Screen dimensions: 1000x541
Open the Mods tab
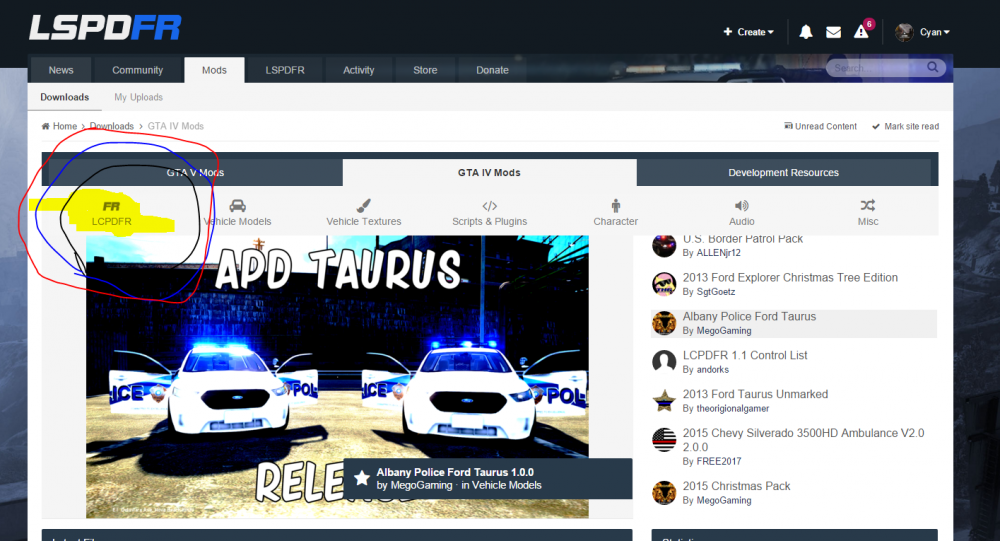pyautogui.click(x=214, y=70)
